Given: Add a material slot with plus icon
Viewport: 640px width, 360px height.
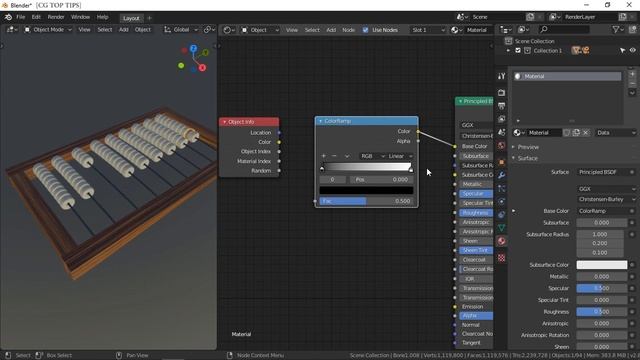Looking at the screenshot, I should tap(632, 74).
